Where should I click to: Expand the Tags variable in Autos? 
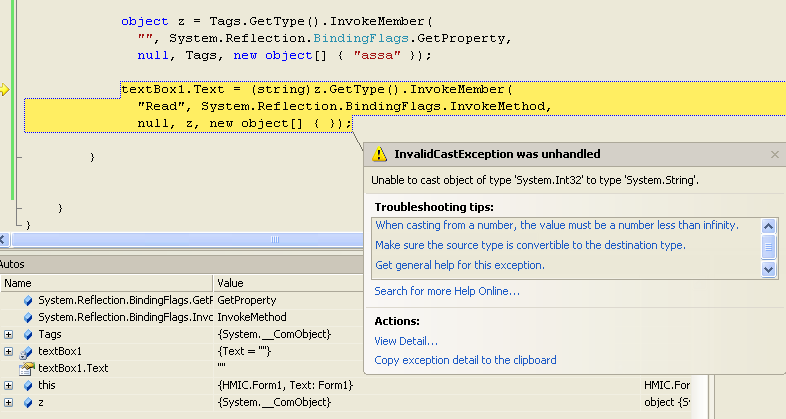coord(9,334)
